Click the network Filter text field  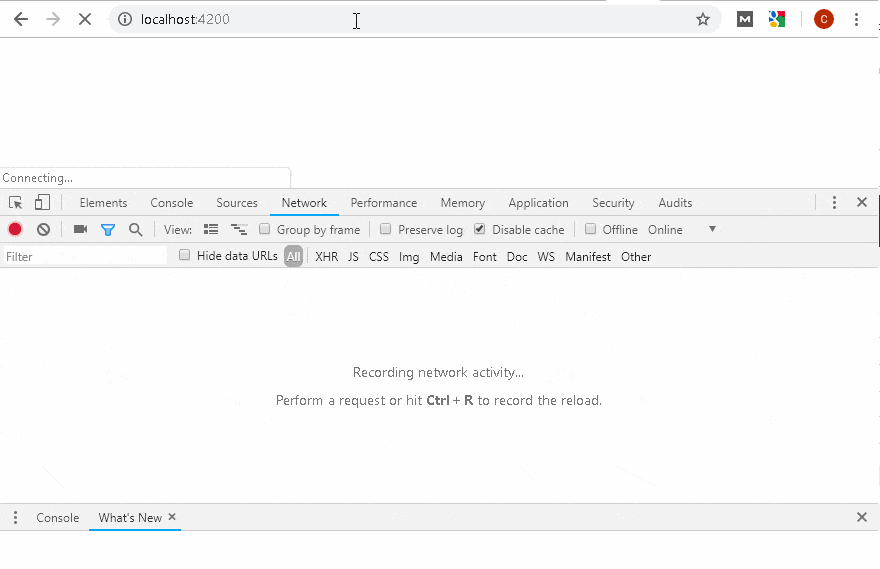click(85, 257)
